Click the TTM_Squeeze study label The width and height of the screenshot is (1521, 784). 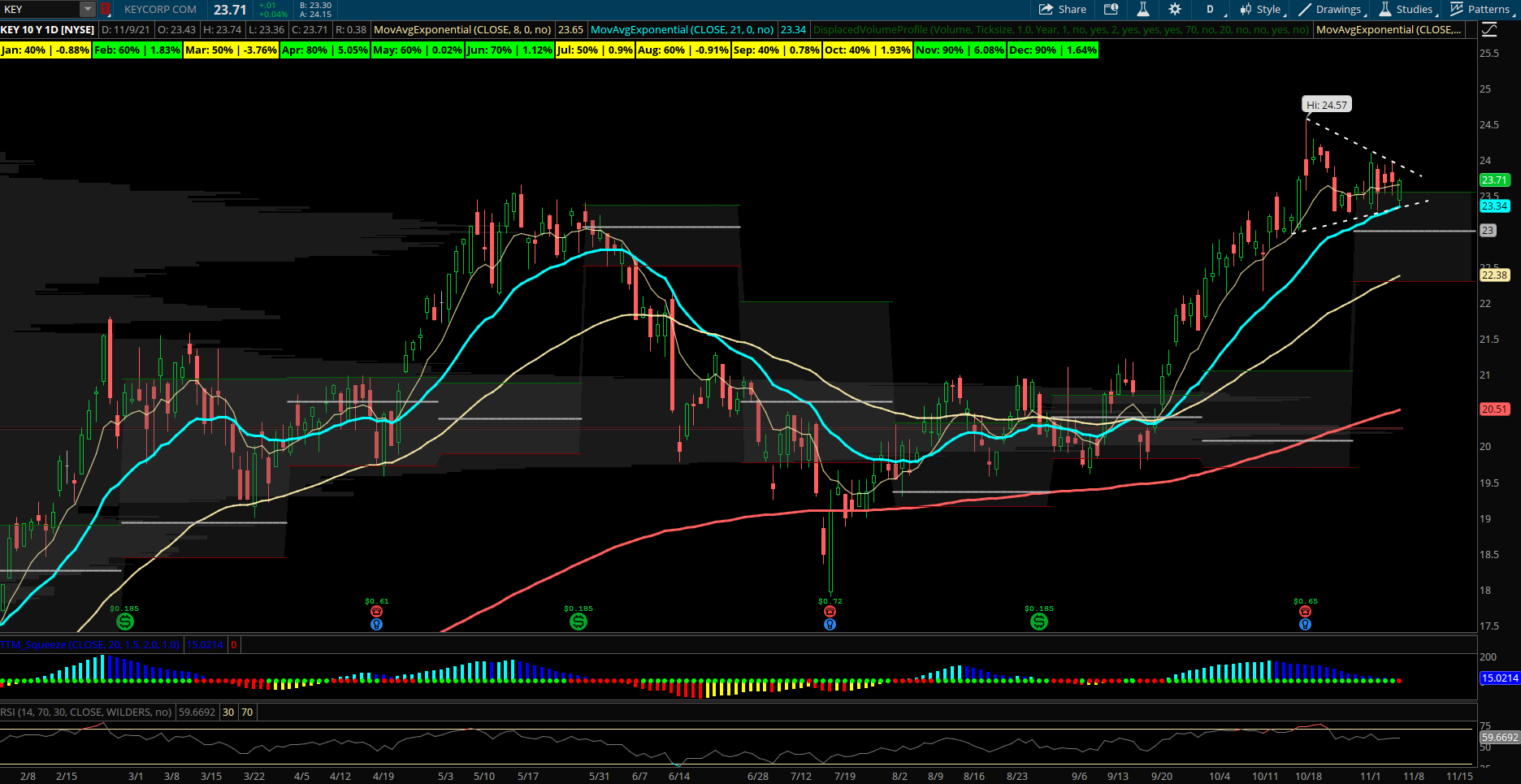[90, 644]
